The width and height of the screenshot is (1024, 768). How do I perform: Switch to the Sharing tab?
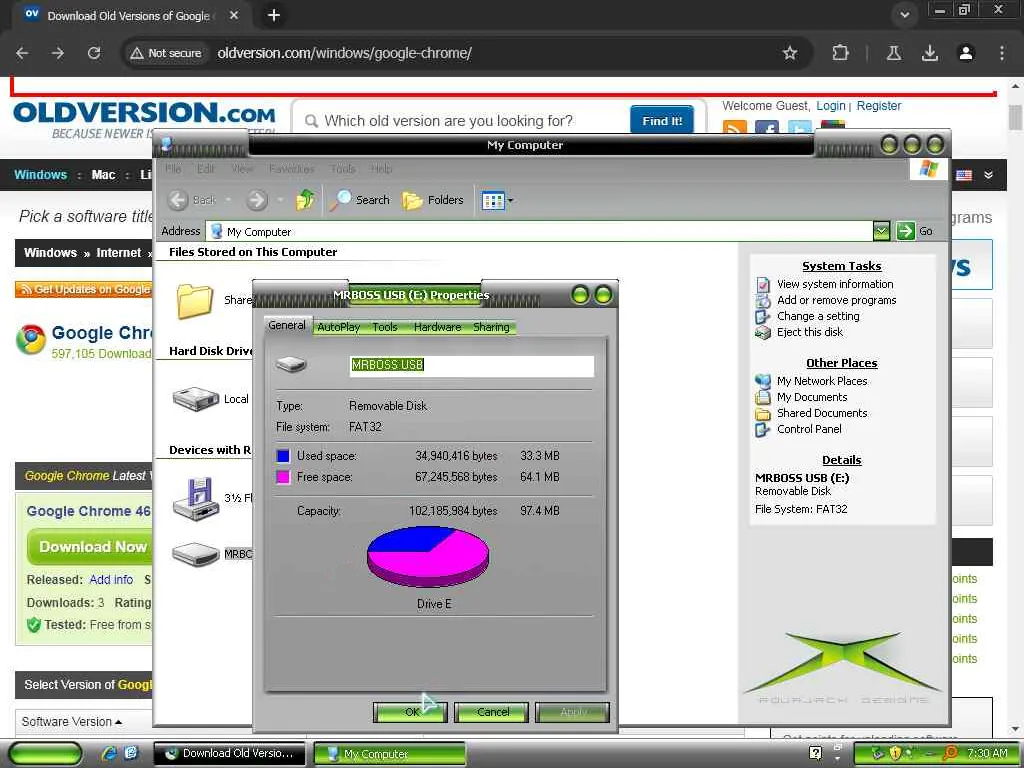pos(491,327)
